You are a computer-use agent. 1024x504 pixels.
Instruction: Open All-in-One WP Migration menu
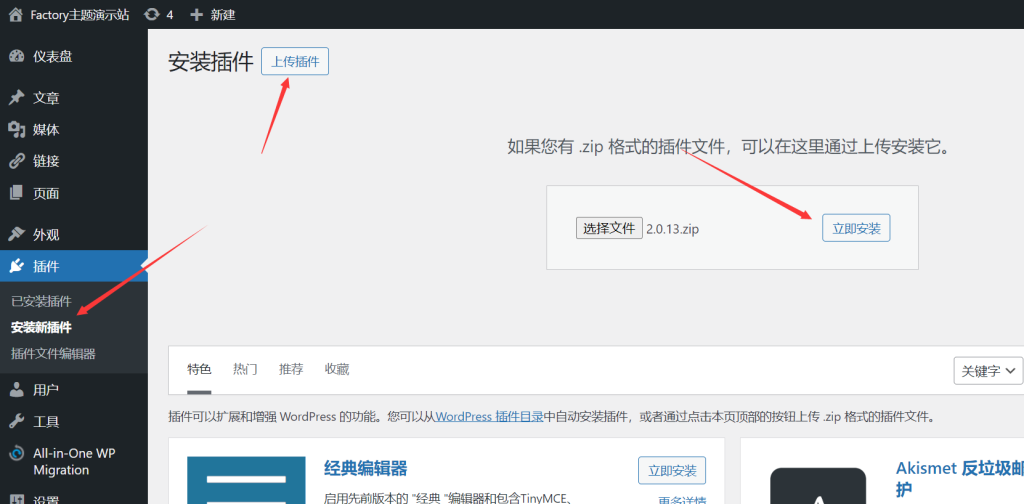[x=74, y=461]
